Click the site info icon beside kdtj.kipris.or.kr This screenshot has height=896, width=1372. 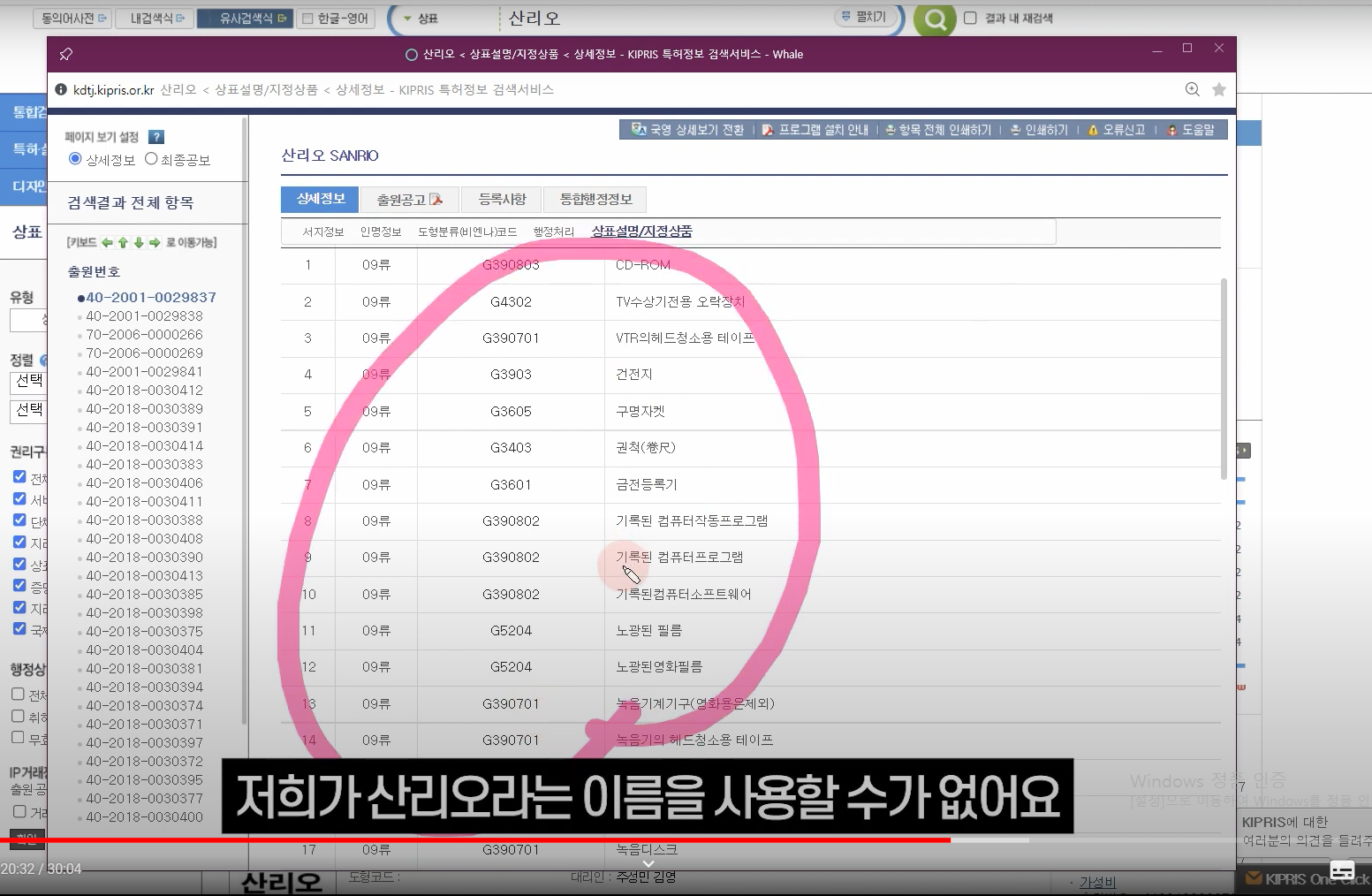coord(61,89)
